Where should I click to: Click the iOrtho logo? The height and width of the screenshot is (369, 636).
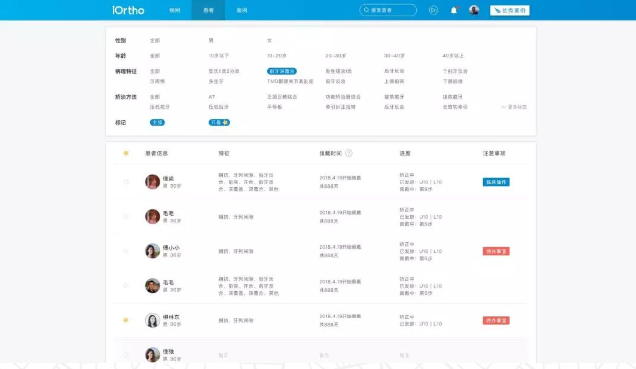point(128,10)
